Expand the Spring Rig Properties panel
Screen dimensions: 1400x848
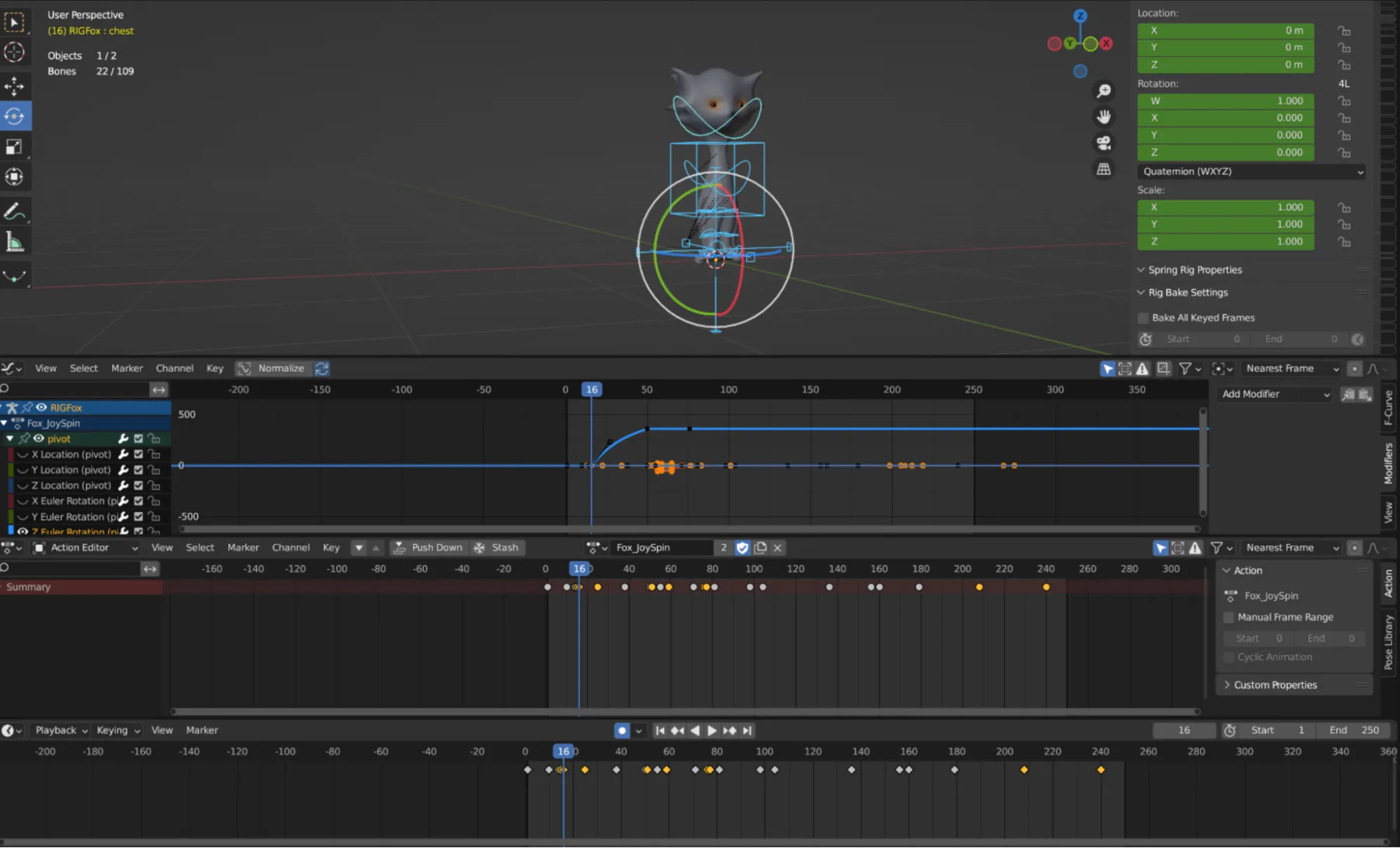1195,270
